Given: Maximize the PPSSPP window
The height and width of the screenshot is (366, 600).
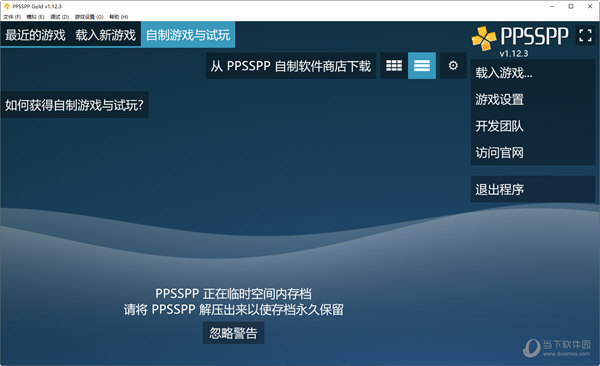Looking at the screenshot, I should pos(571,6).
